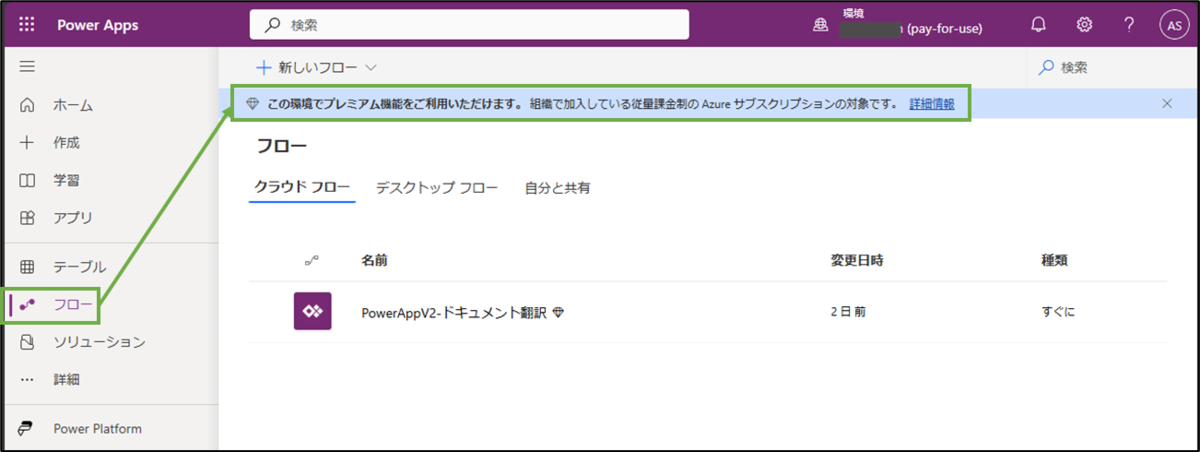The height and width of the screenshot is (452, 1200).
Task: Click the top 検索 search field
Action: tap(469, 25)
